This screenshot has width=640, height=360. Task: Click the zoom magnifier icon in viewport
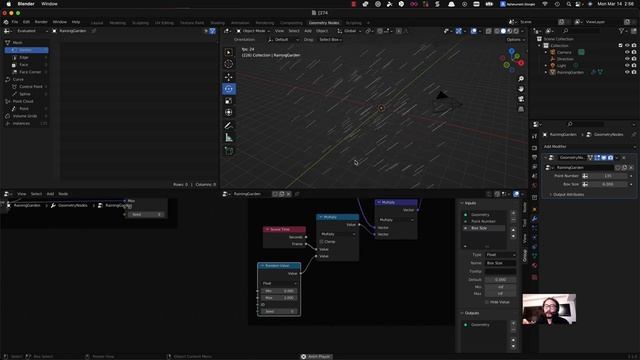pyautogui.click(x=521, y=79)
